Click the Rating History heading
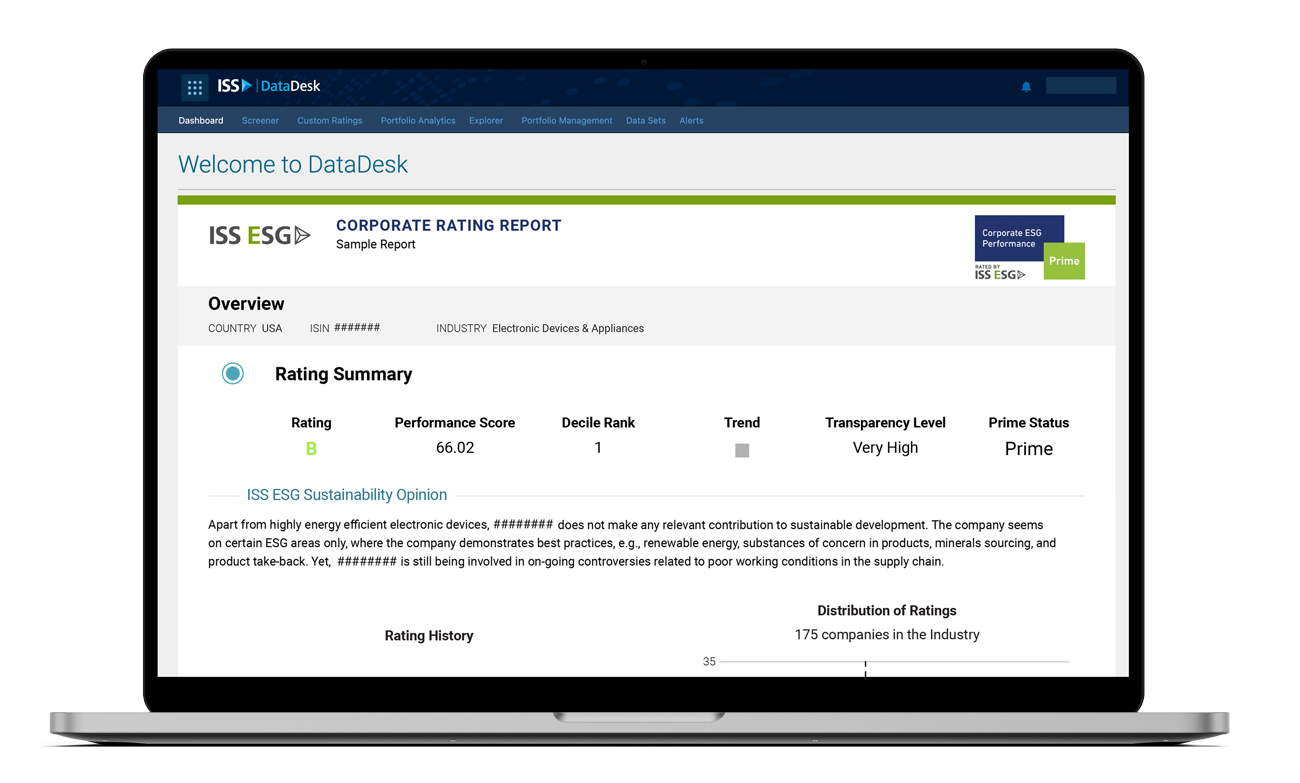Viewport: 1300px width, 783px height. point(429,636)
